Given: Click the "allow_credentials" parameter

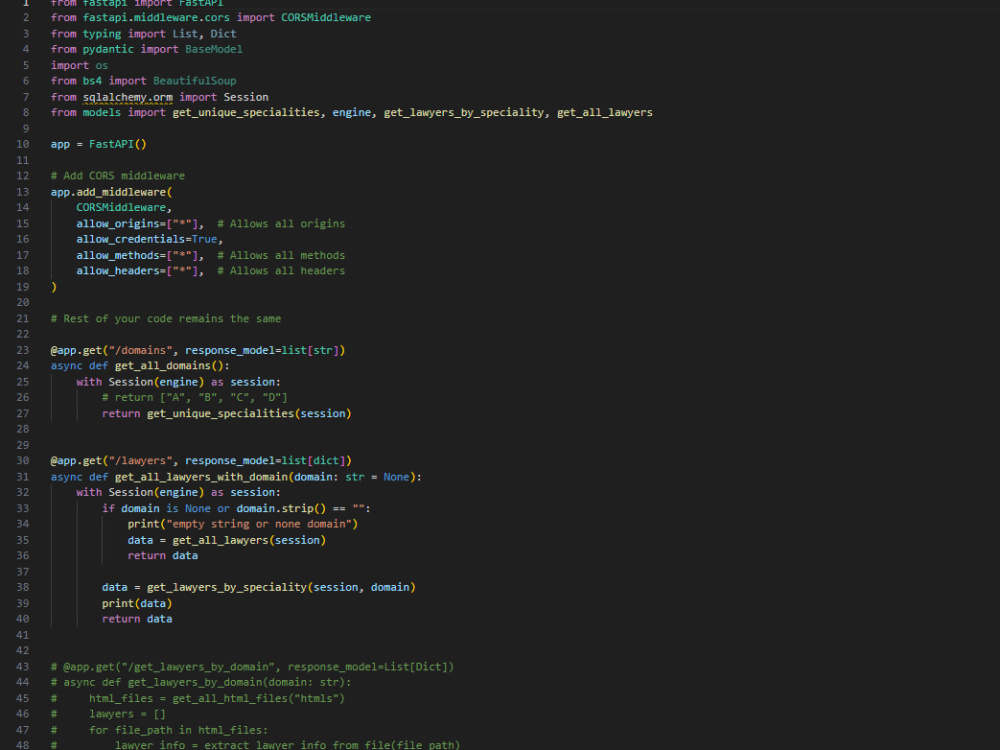Looking at the screenshot, I should (x=131, y=239).
